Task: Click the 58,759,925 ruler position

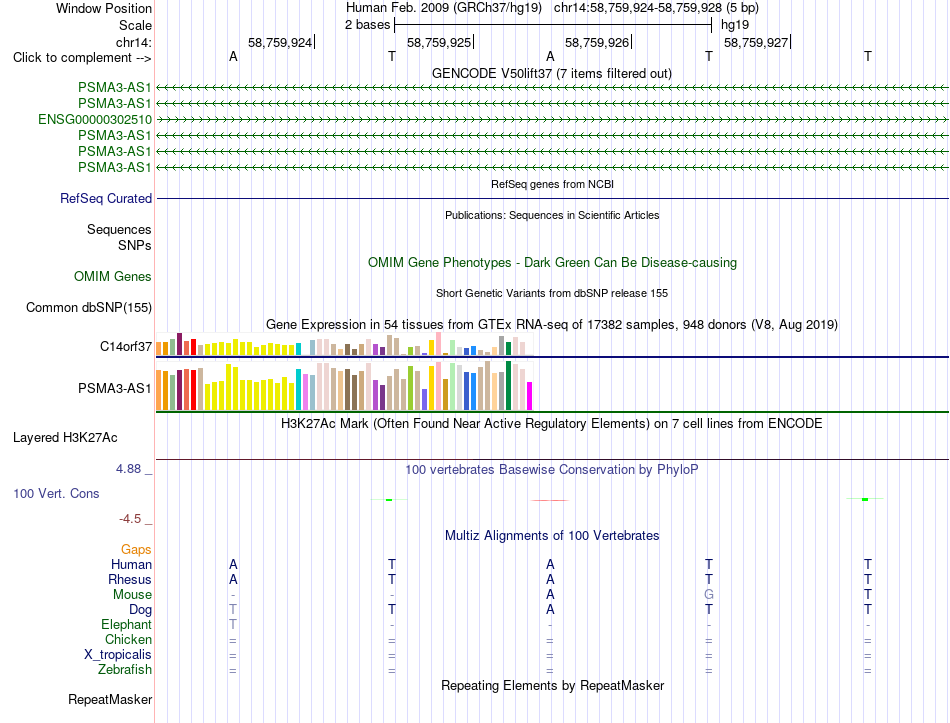Action: pos(439,42)
